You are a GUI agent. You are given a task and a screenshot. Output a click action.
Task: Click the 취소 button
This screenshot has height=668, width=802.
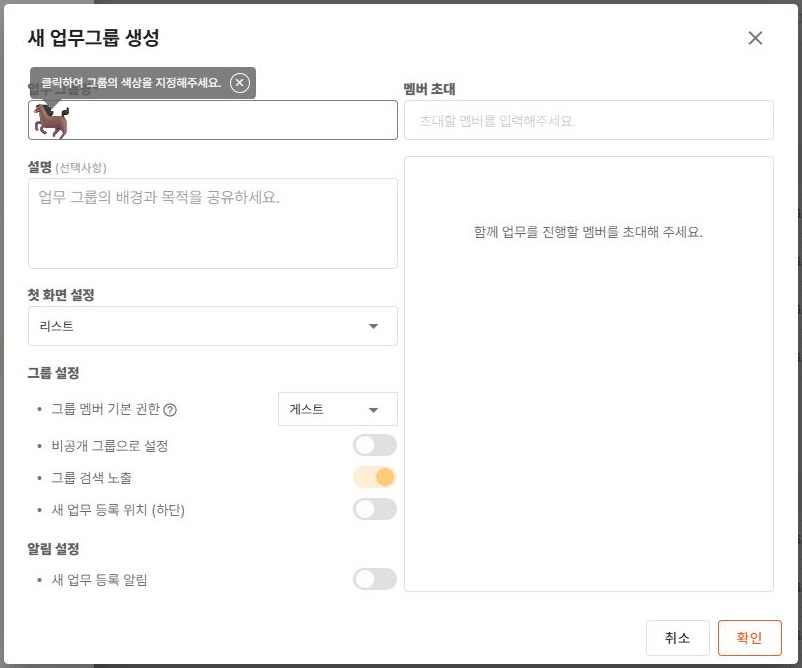678,638
